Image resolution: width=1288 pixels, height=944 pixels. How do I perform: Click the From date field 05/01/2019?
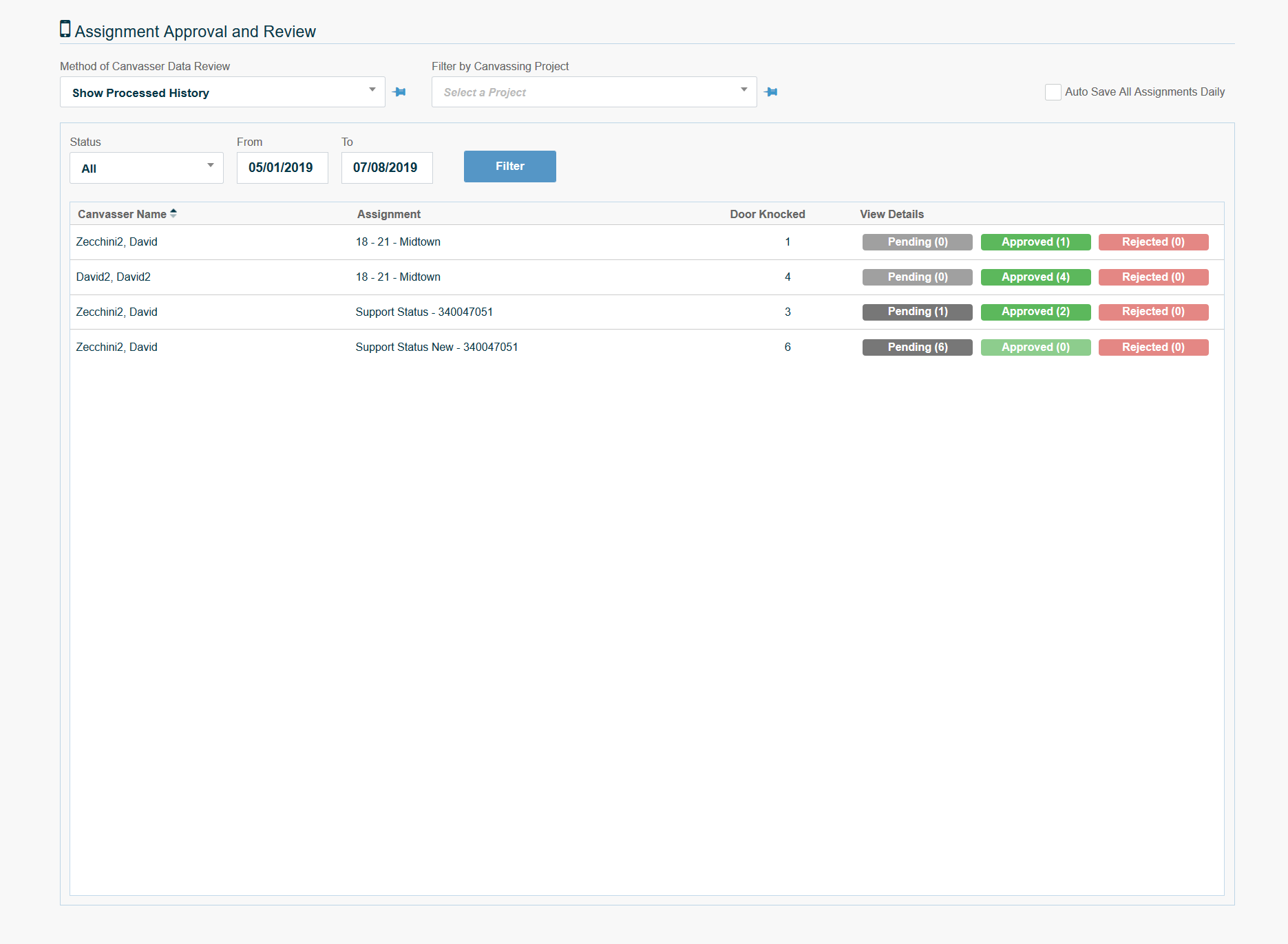pyautogui.click(x=282, y=168)
